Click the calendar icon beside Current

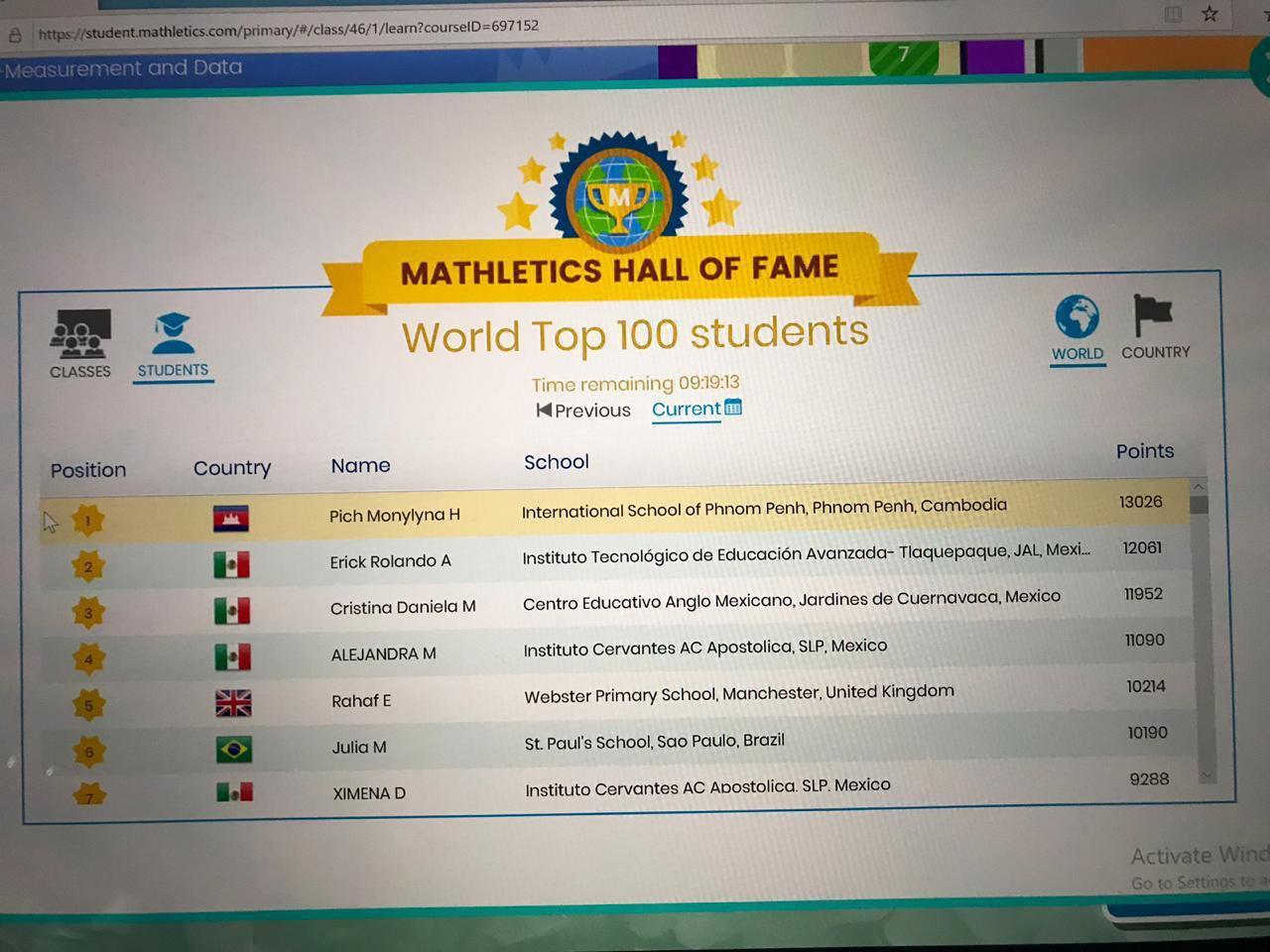tap(733, 407)
